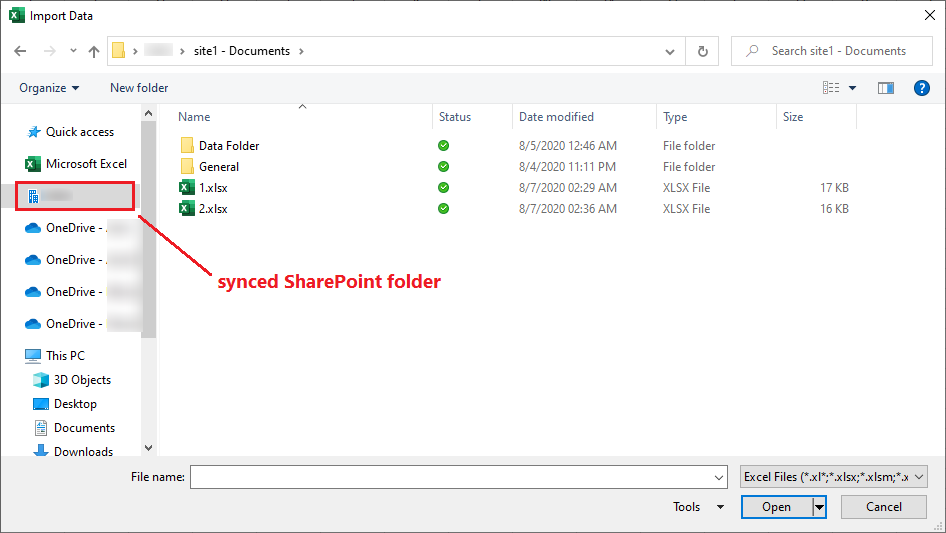Screen dimensions: 946x533
Task: Click the Data Folder folder icon
Action: (187, 145)
